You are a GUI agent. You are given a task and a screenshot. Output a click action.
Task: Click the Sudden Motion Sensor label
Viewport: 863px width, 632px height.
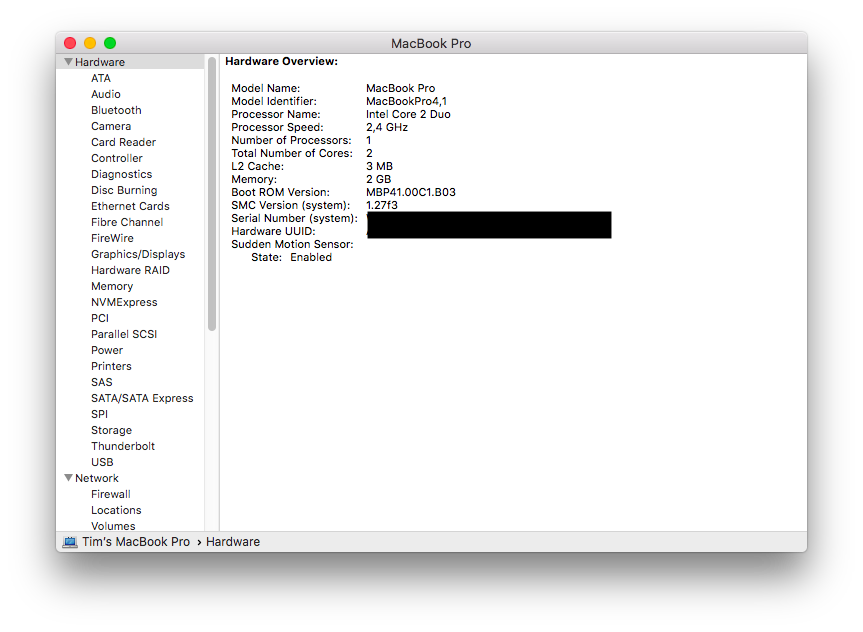[x=292, y=244]
